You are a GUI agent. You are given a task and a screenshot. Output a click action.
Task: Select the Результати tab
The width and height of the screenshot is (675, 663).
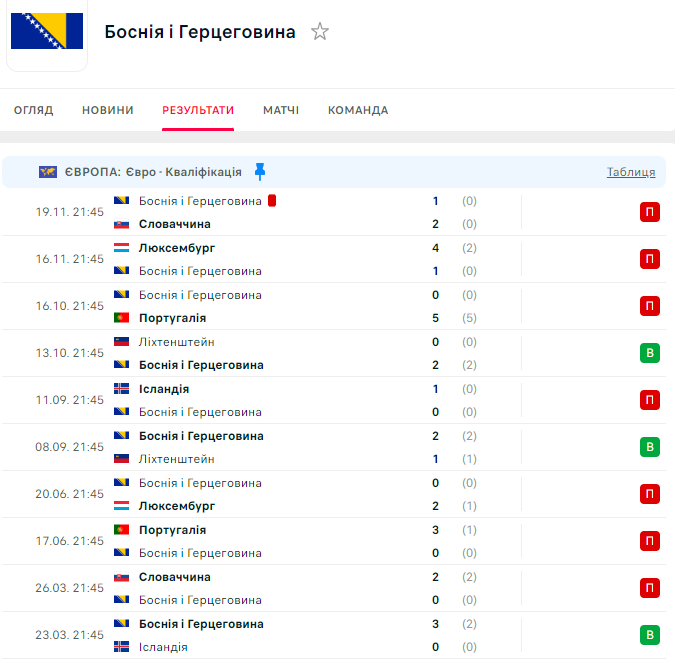198,110
